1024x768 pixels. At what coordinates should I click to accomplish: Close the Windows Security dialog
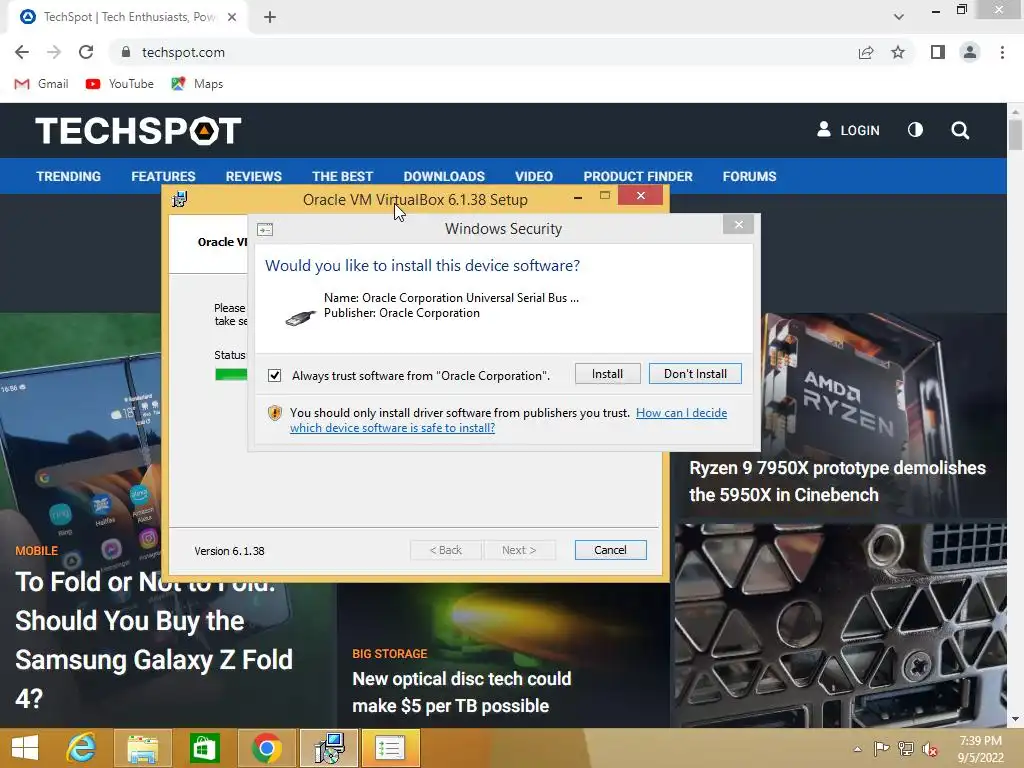pyautogui.click(x=738, y=225)
